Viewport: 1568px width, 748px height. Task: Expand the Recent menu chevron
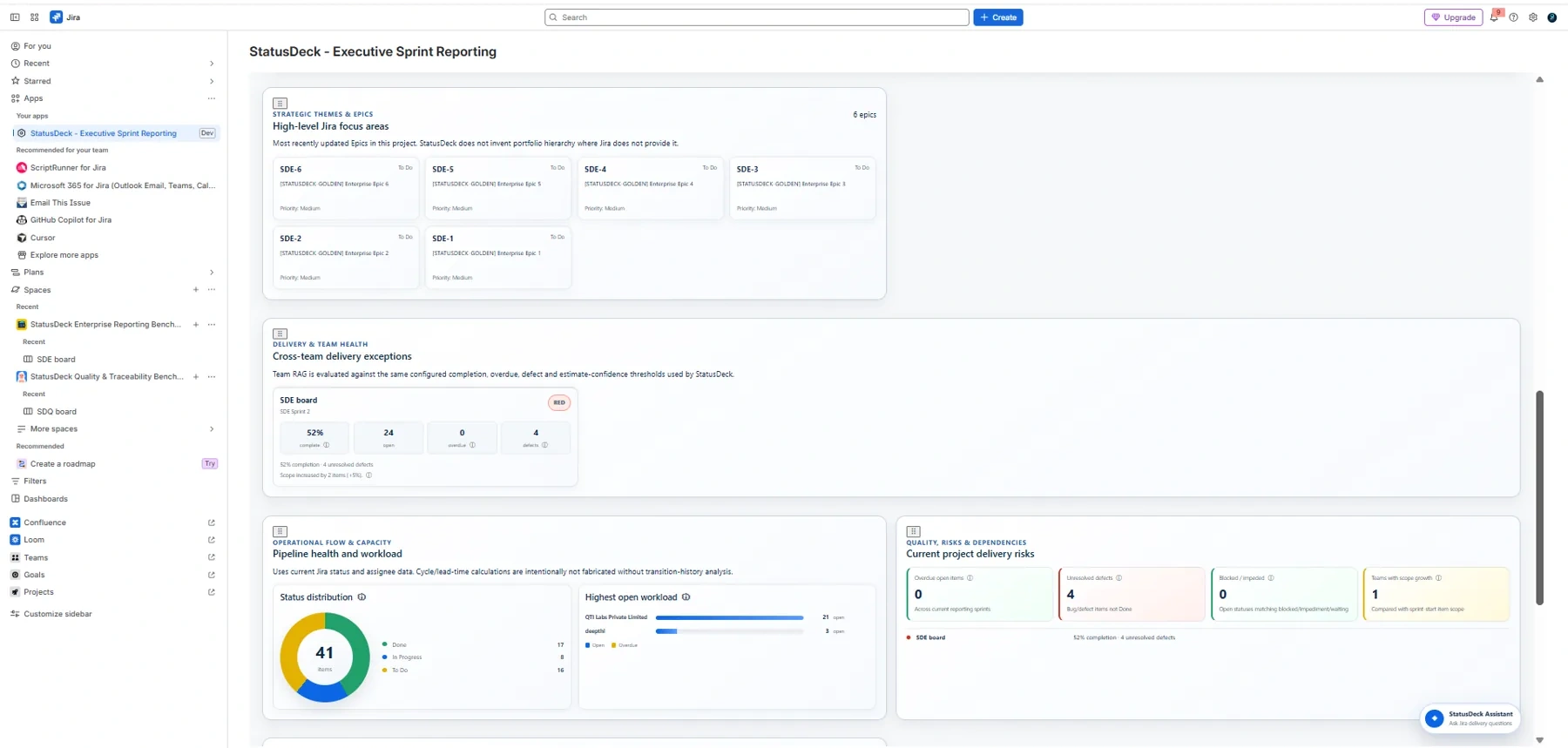[212, 64]
